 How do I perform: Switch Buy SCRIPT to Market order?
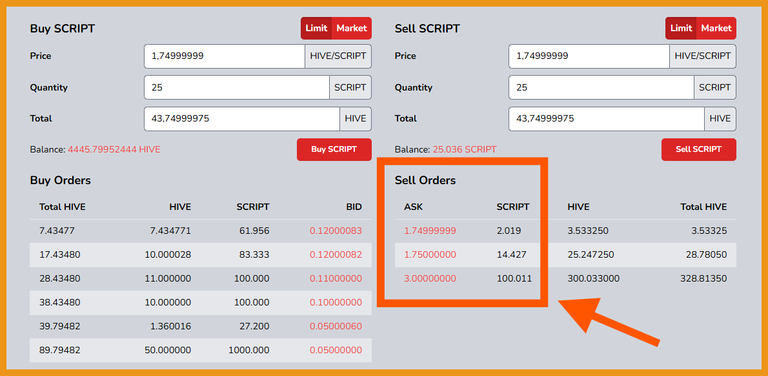[352, 28]
